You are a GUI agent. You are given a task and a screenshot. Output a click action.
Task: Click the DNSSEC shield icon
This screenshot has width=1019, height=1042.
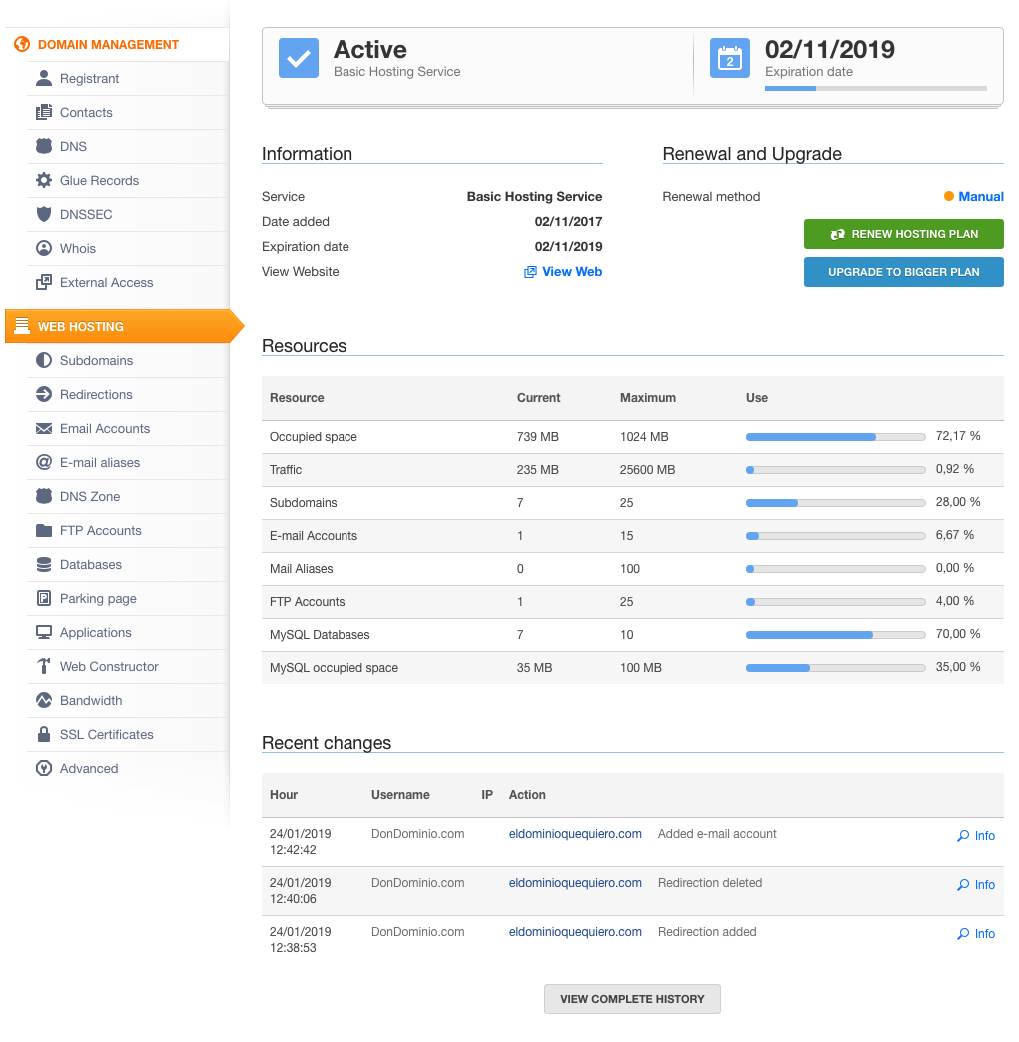click(x=44, y=214)
